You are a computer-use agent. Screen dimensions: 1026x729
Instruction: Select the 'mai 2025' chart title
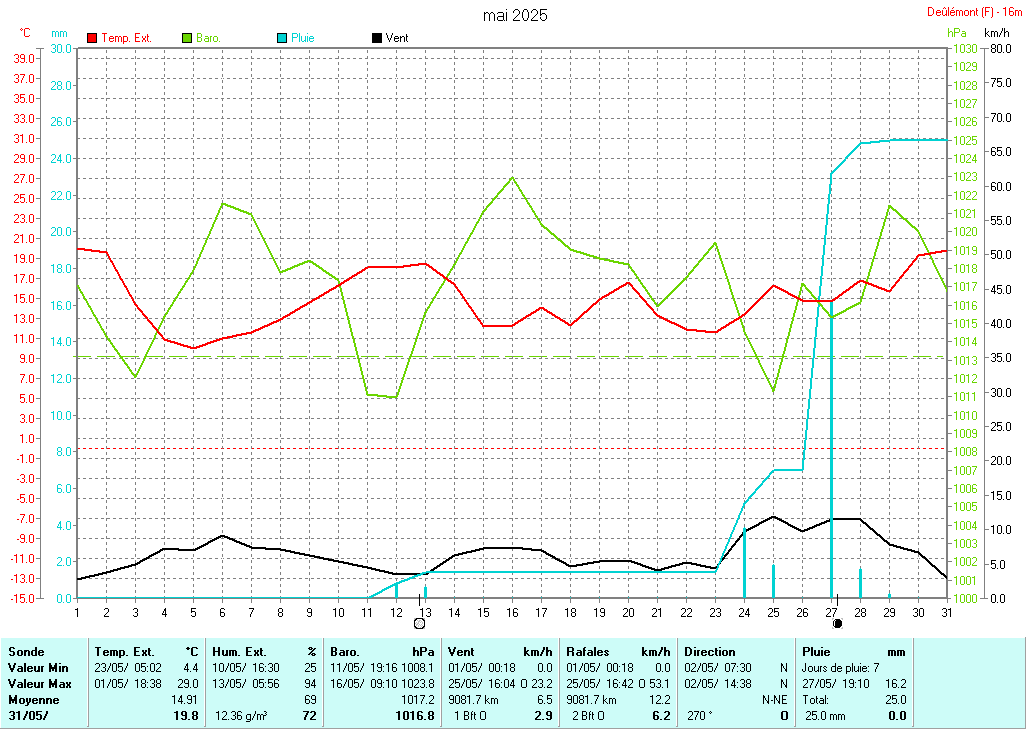pyautogui.click(x=514, y=15)
